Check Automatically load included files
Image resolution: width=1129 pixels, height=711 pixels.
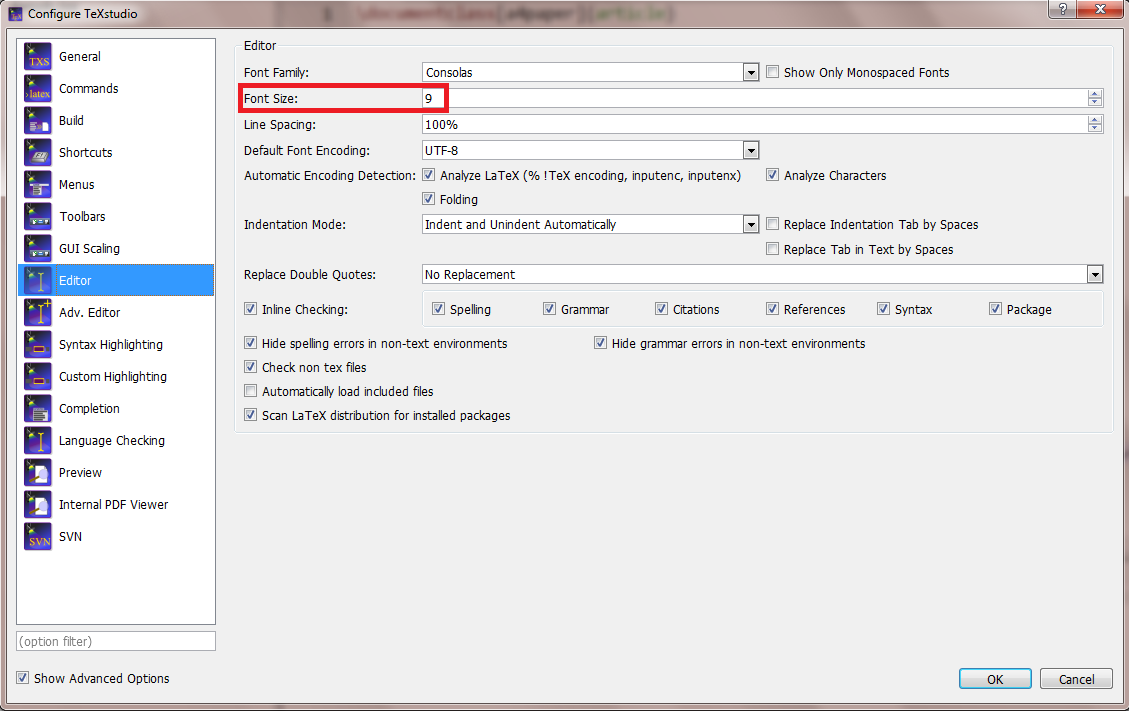pyautogui.click(x=251, y=391)
